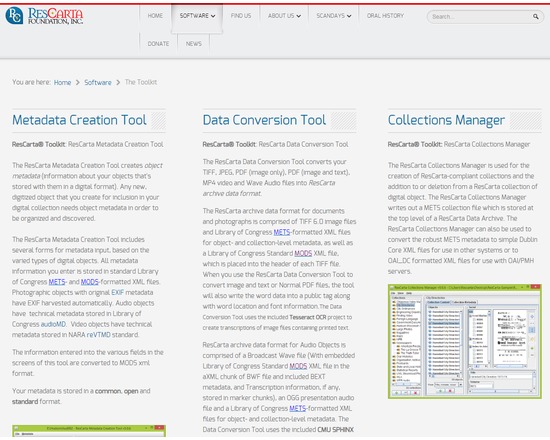
Task: Open the reVTMD standard link
Action: pos(99,335)
